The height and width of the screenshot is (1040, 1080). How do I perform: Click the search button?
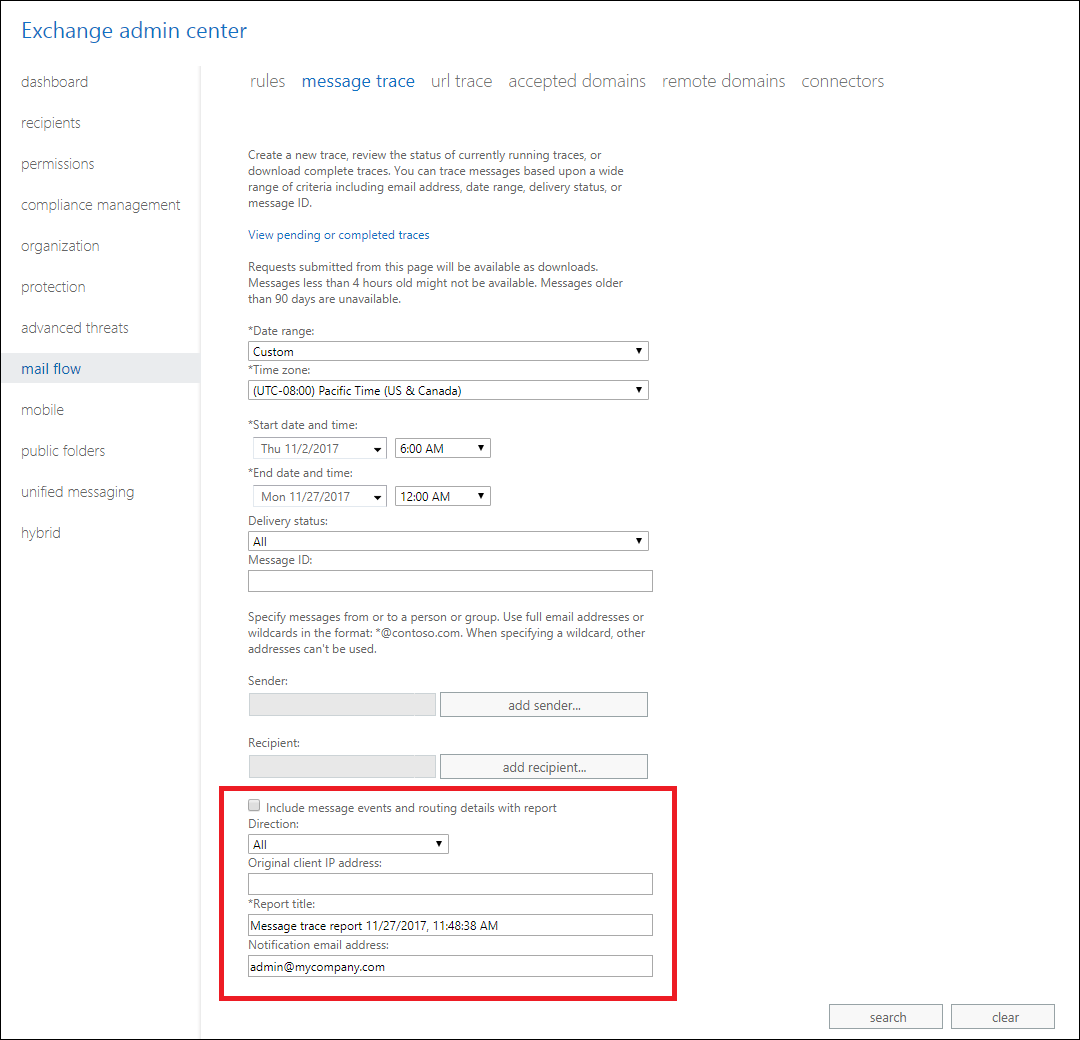[886, 1017]
